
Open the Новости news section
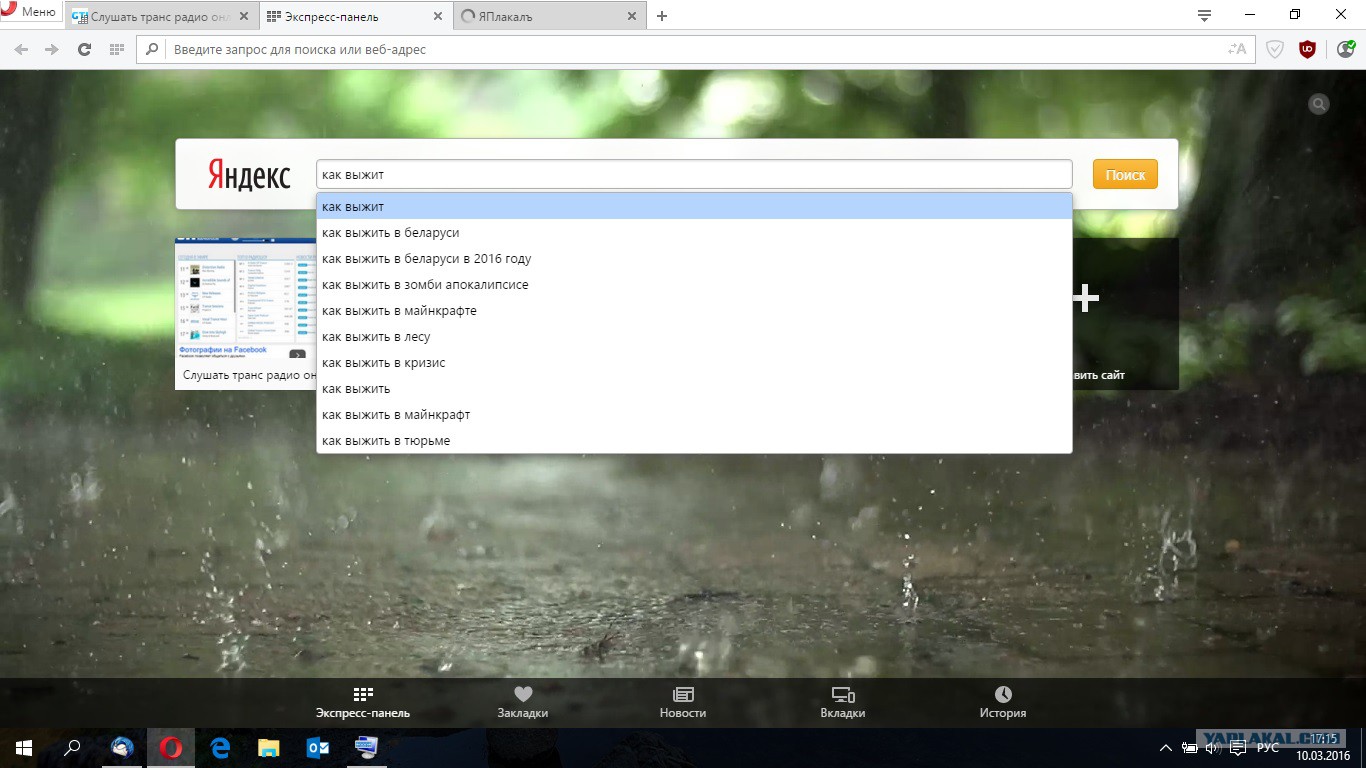tap(683, 703)
